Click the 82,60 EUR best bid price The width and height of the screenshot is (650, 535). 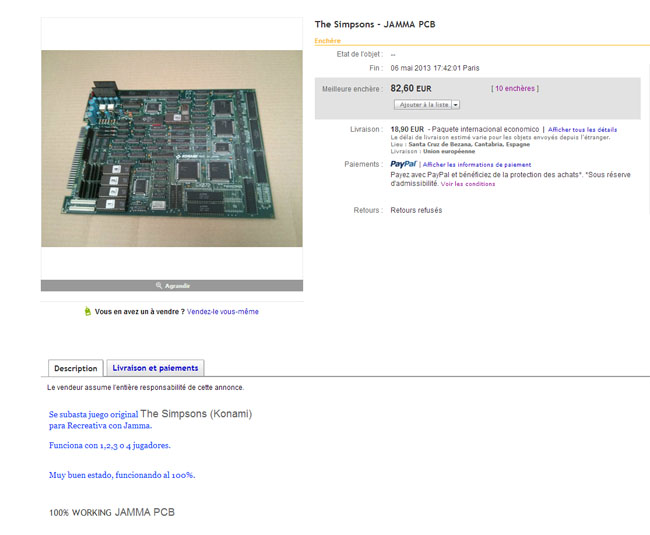411,88
